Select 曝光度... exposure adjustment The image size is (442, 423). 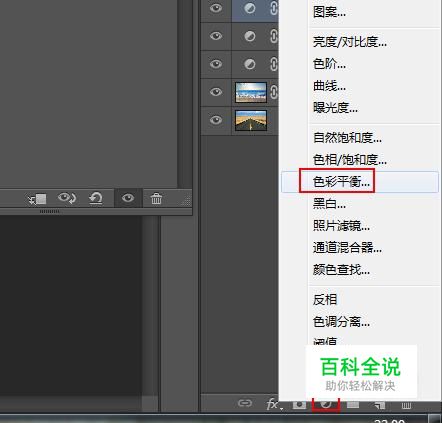[335, 108]
